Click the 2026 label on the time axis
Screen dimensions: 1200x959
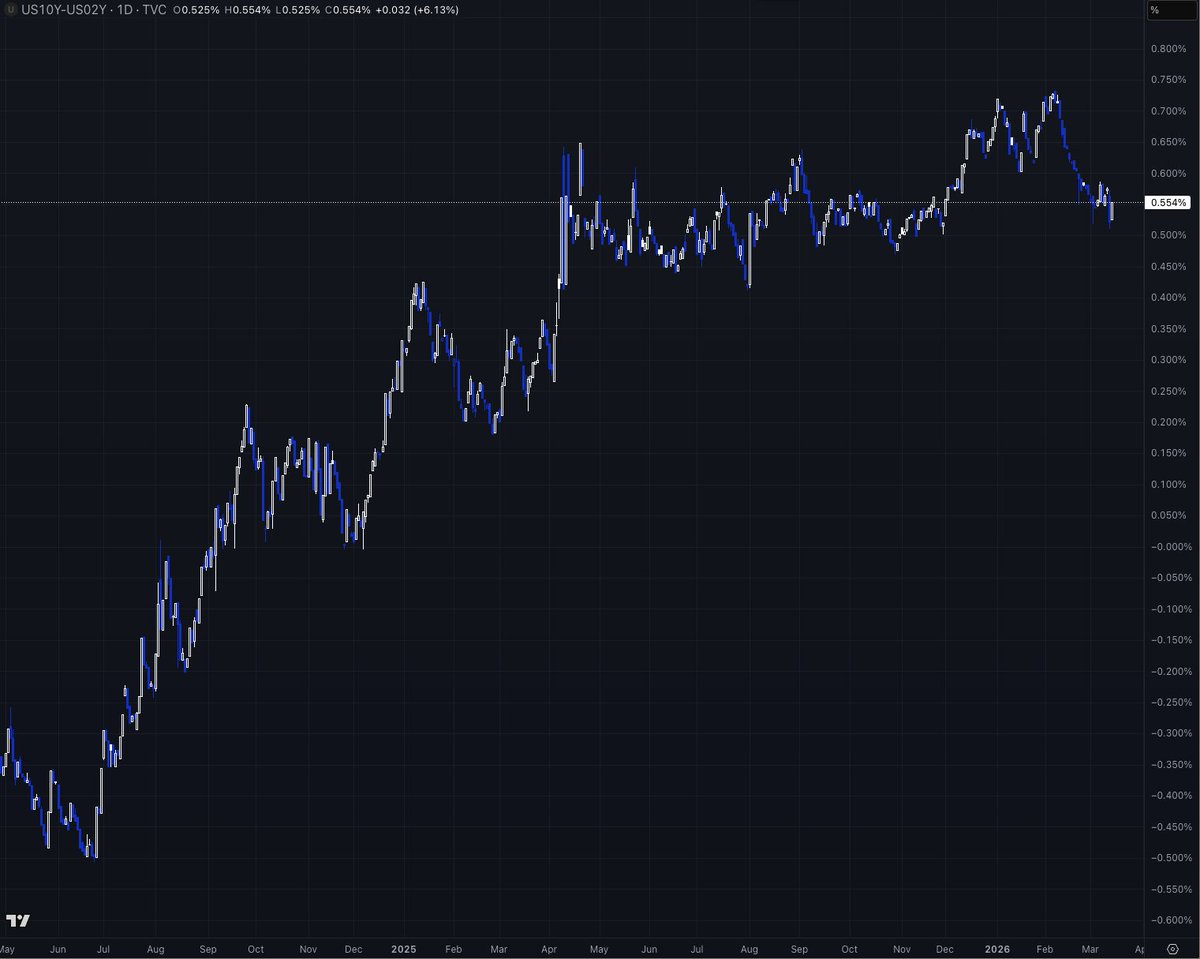[997, 948]
